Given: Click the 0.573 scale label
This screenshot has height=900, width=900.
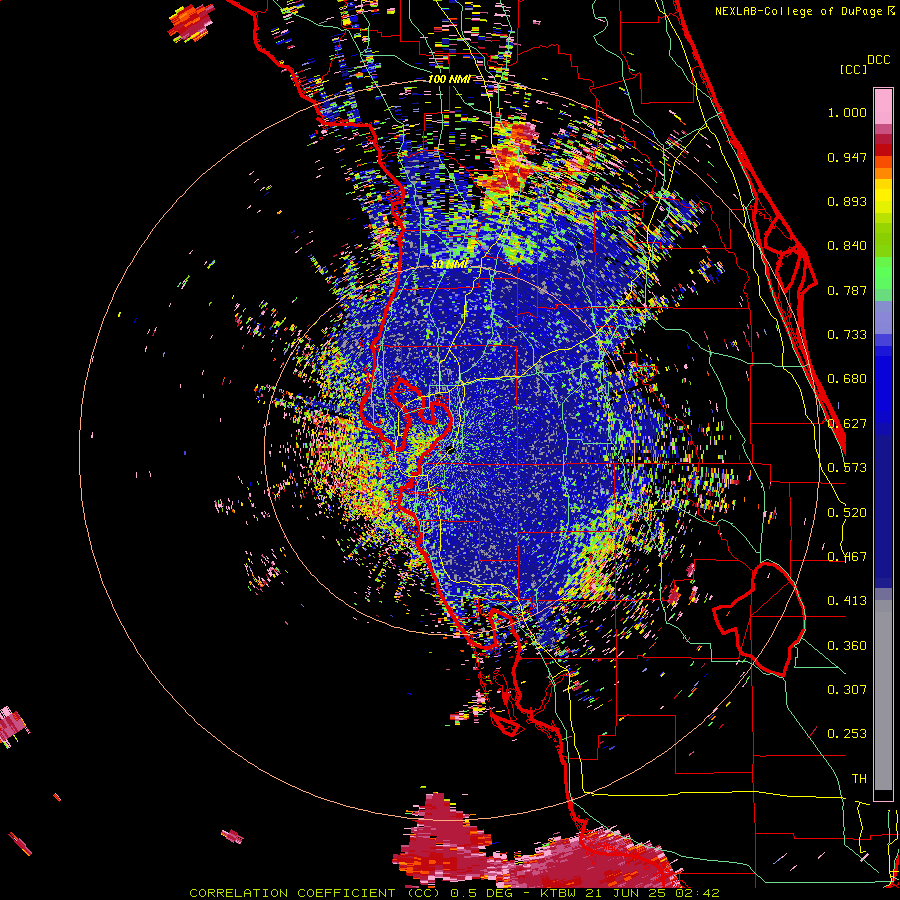Looking at the screenshot, I should pos(847,468).
